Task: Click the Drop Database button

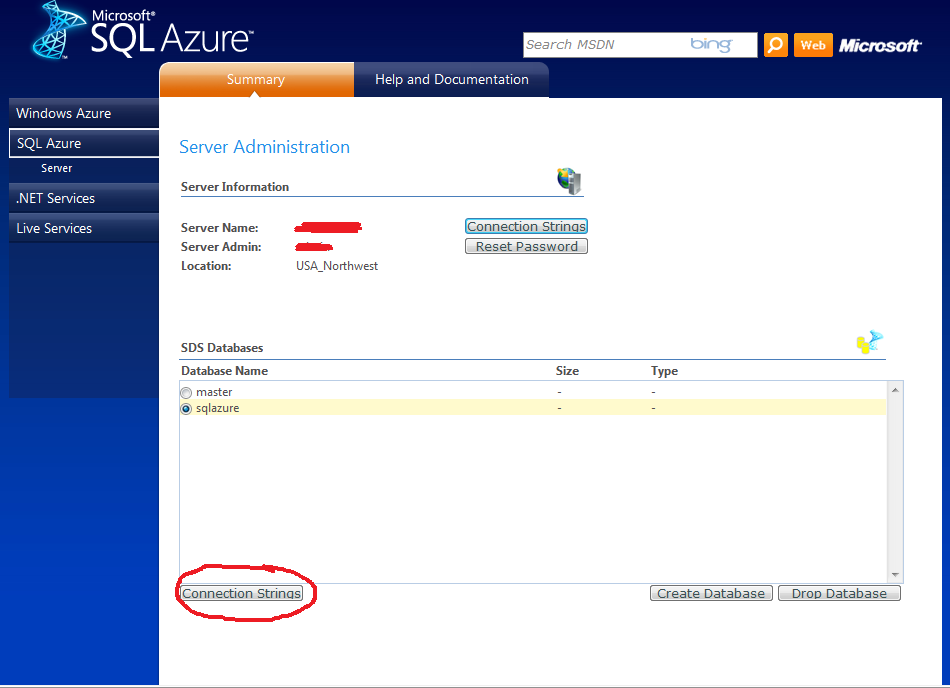Action: point(839,594)
